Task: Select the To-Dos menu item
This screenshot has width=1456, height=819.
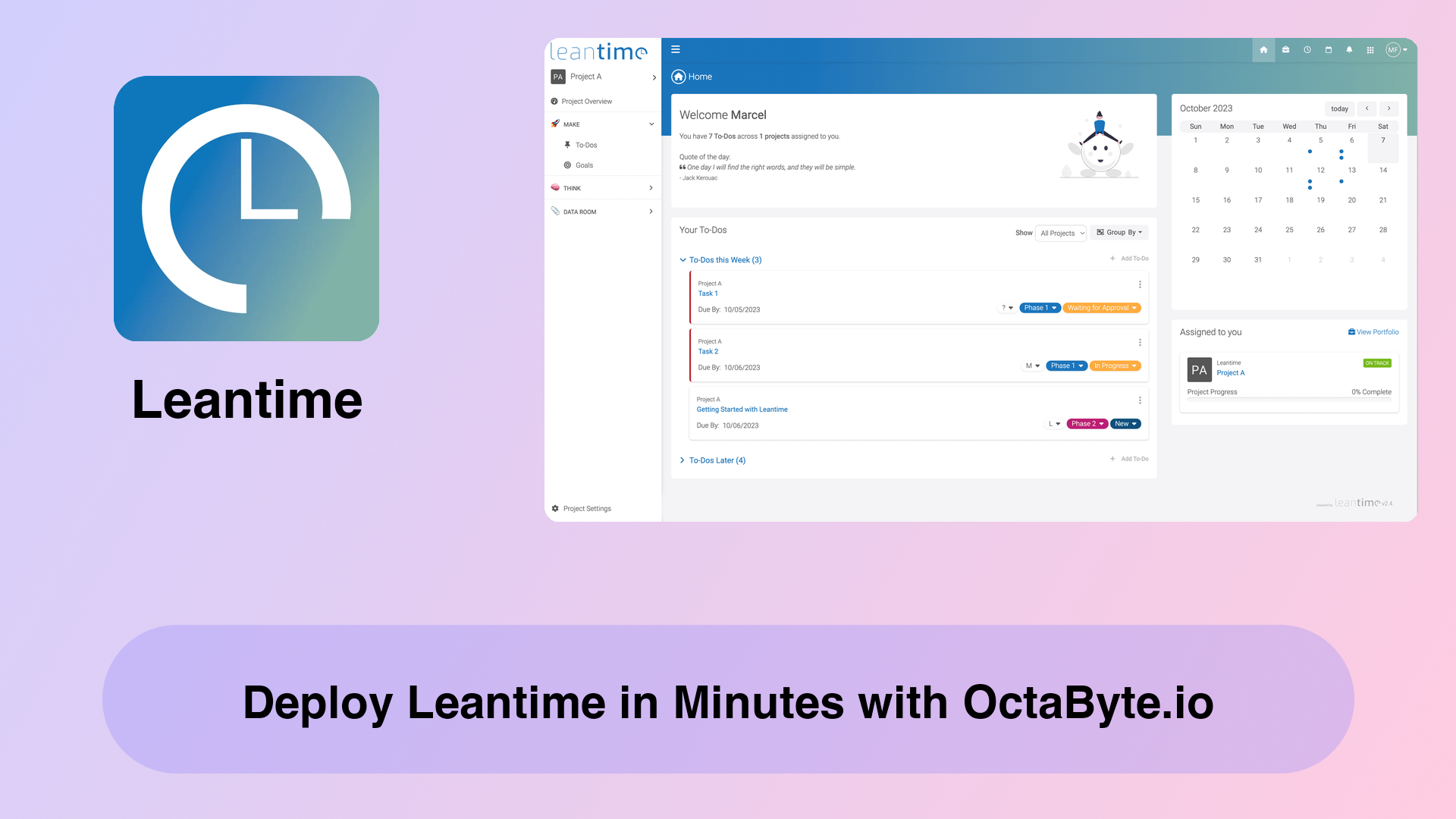Action: (586, 145)
